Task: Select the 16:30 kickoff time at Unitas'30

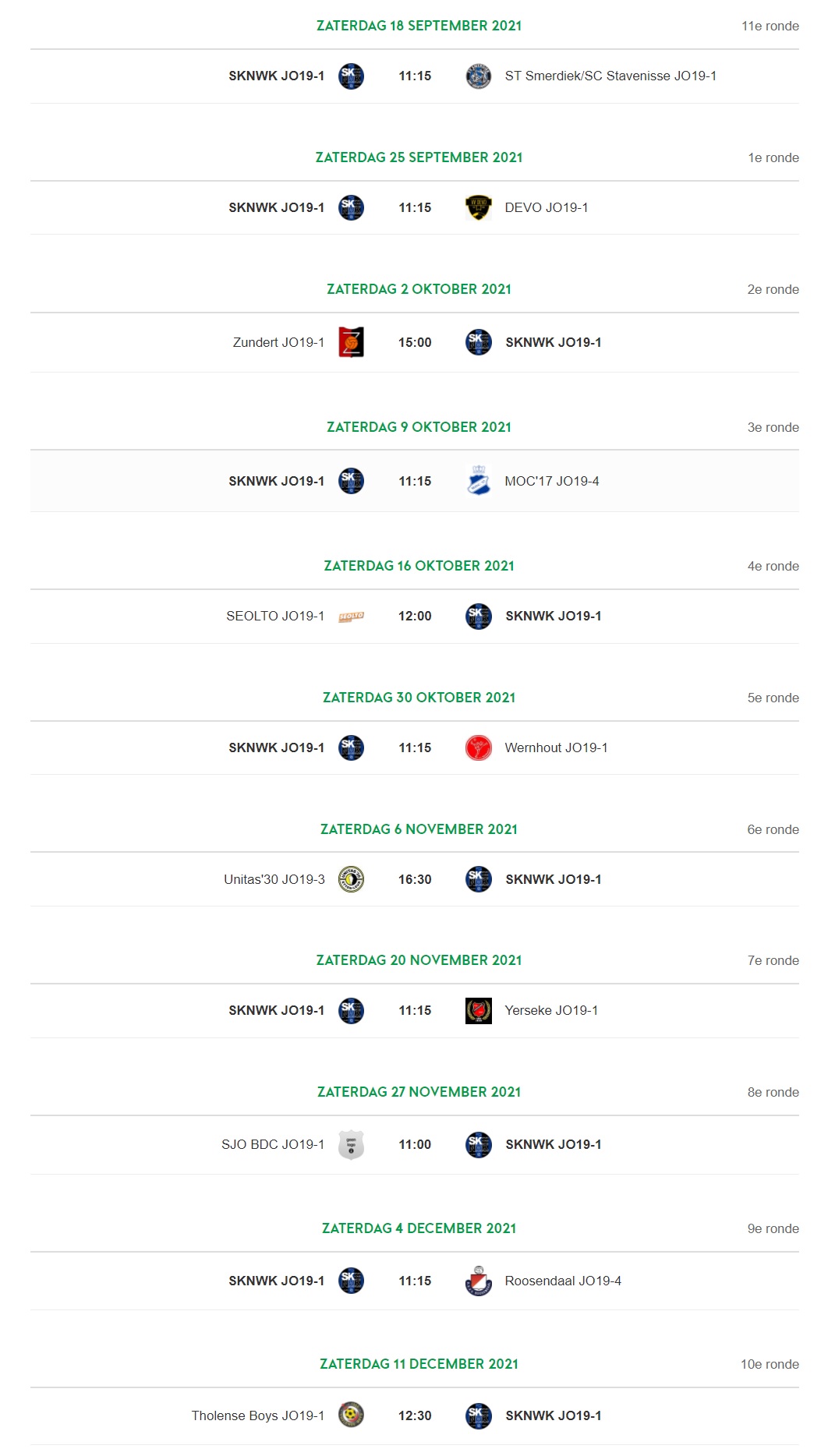Action: coord(415,879)
